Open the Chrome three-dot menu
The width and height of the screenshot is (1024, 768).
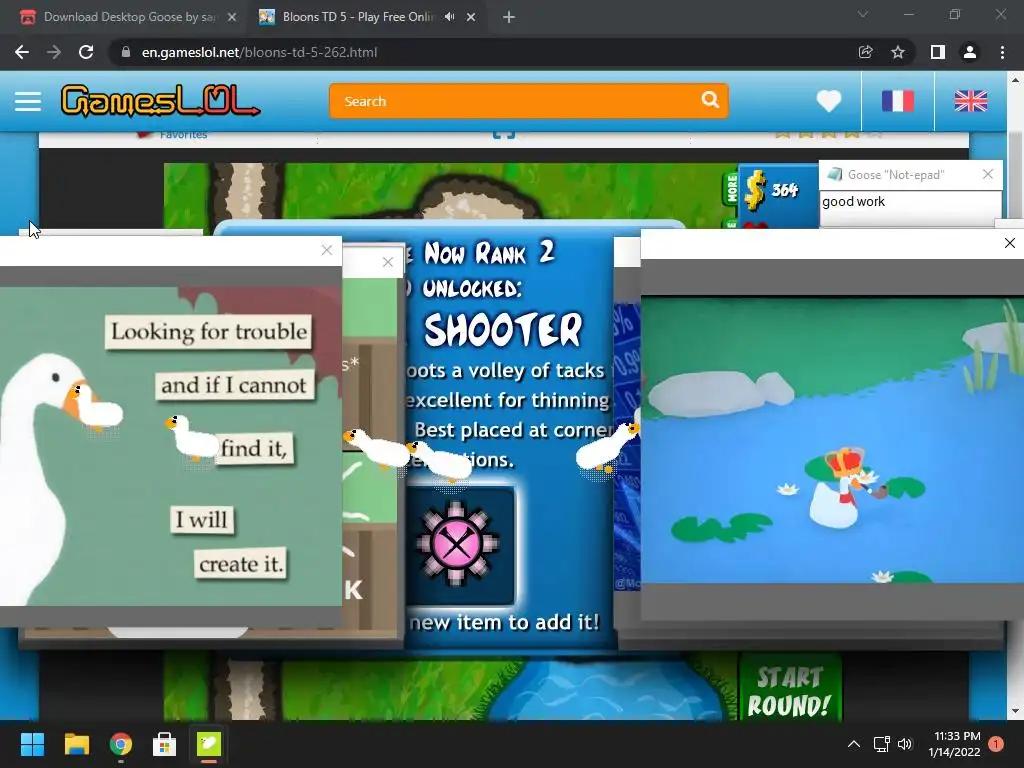click(1002, 52)
